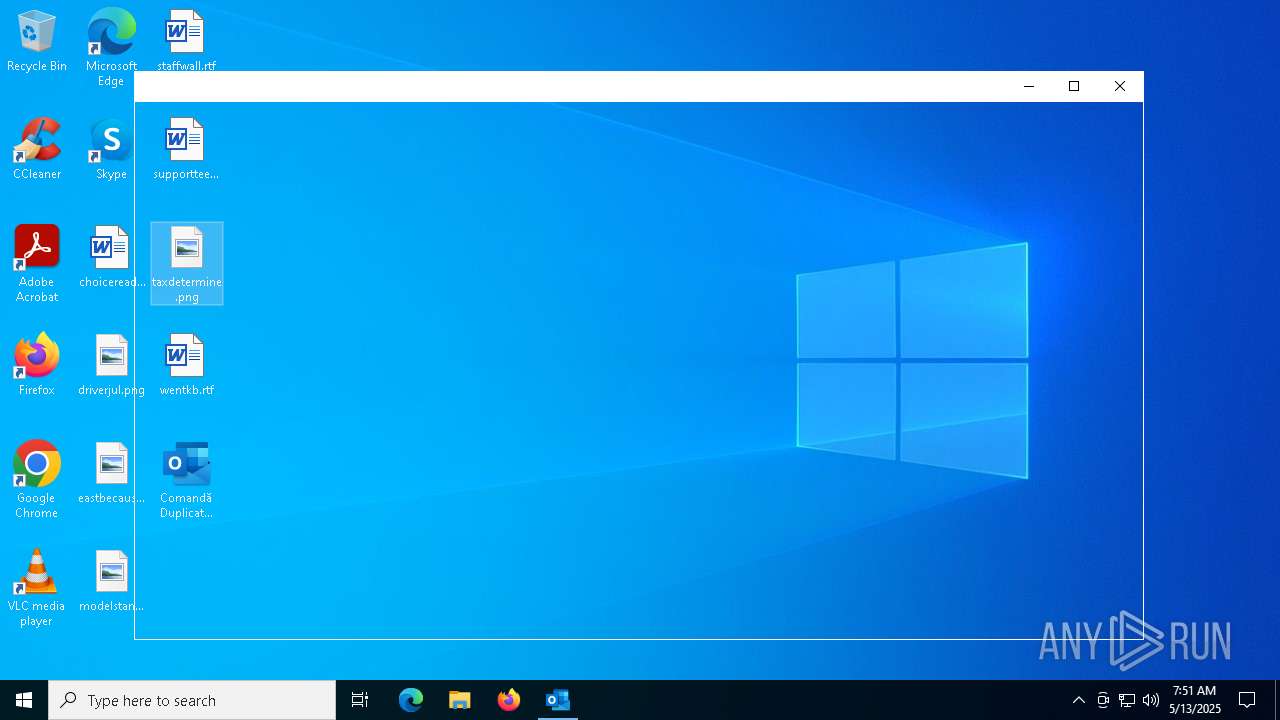Close the blank window
Viewport: 1280px width, 720px height.
pyautogui.click(x=1120, y=86)
